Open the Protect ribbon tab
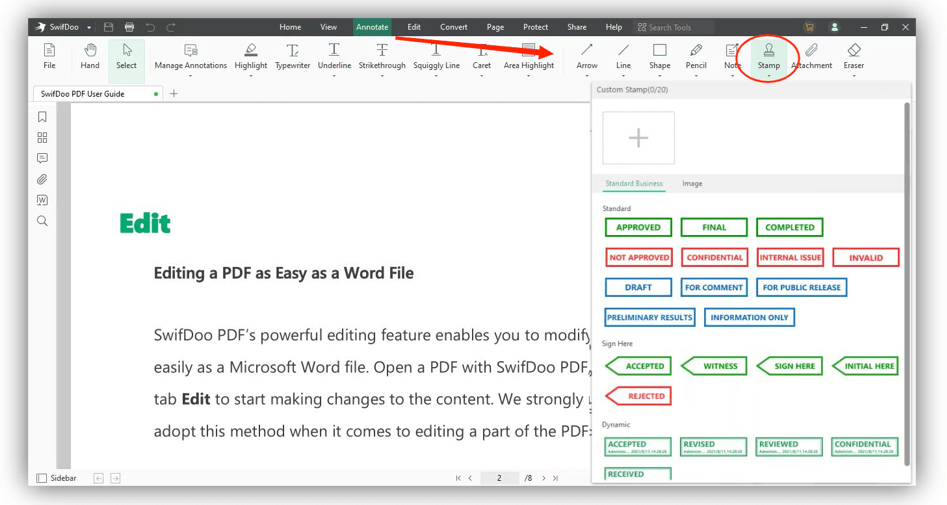The width and height of the screenshot is (947, 505). 535,27
